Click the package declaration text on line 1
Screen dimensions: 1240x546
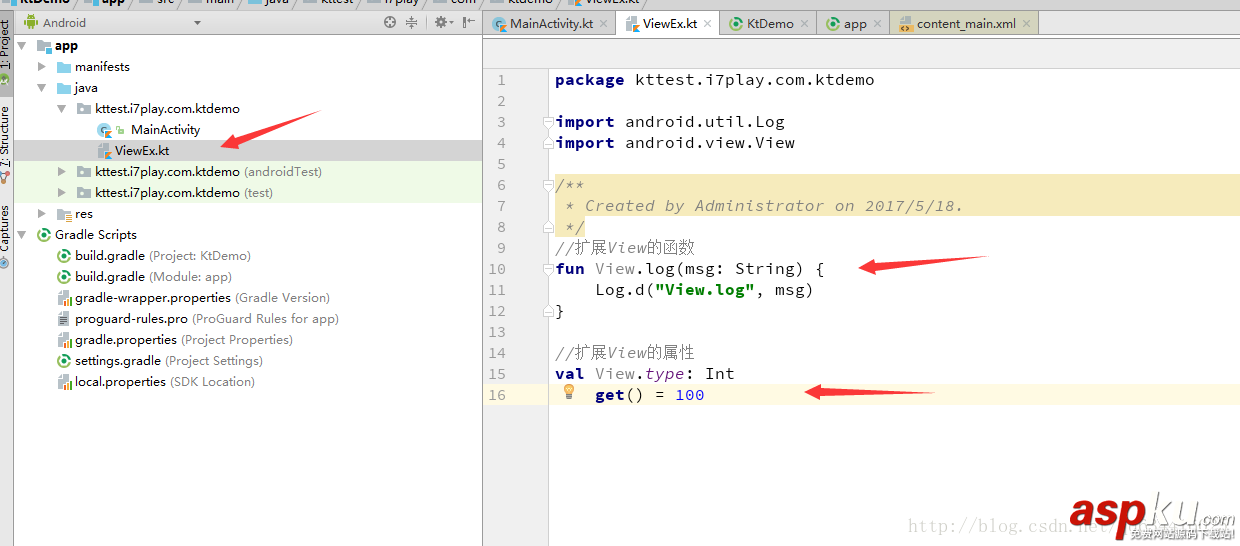pos(714,80)
